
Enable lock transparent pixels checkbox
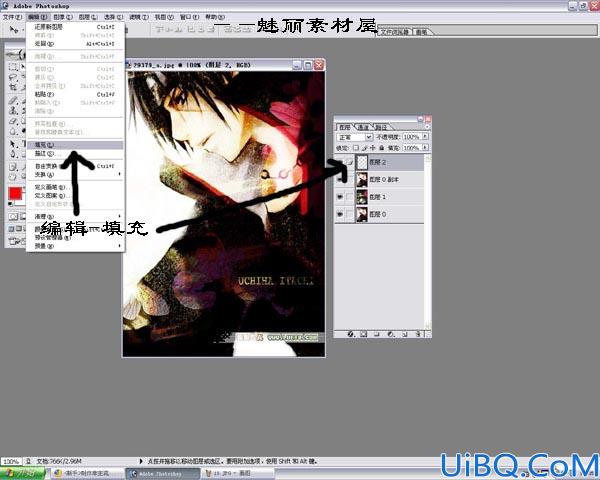pos(356,148)
